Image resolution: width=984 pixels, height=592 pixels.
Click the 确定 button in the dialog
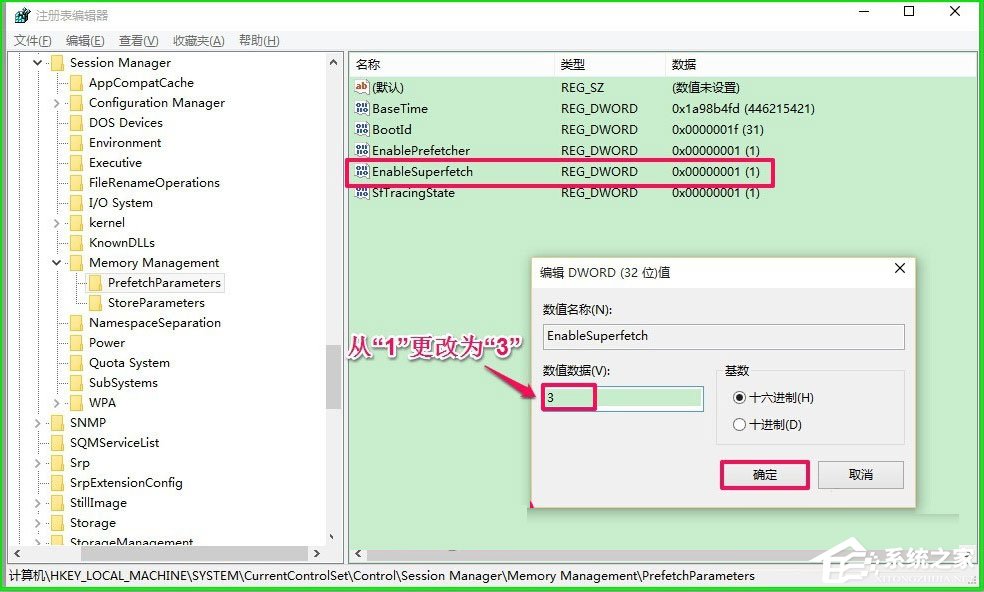click(764, 475)
